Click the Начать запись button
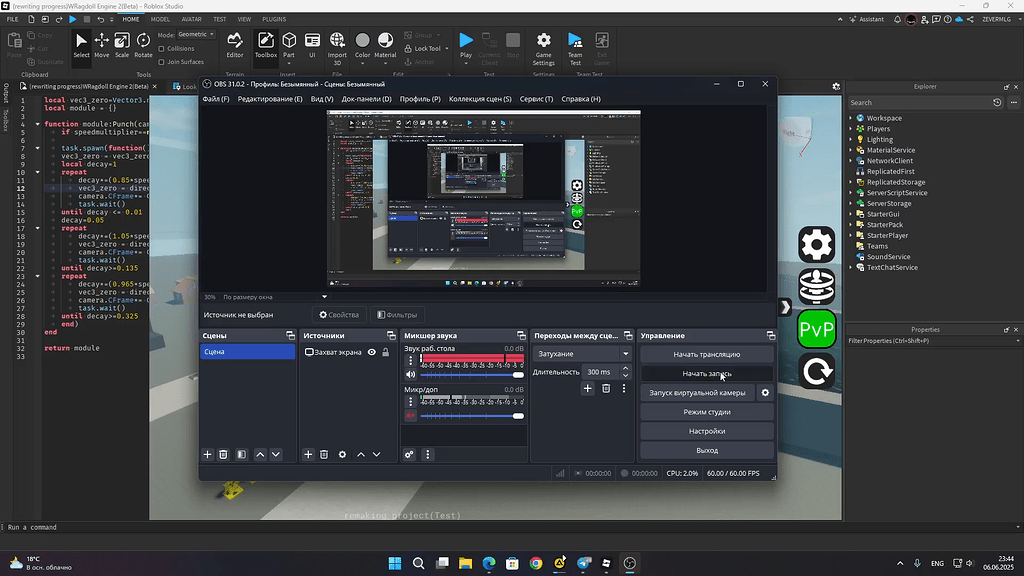1024x576 pixels. pos(708,374)
